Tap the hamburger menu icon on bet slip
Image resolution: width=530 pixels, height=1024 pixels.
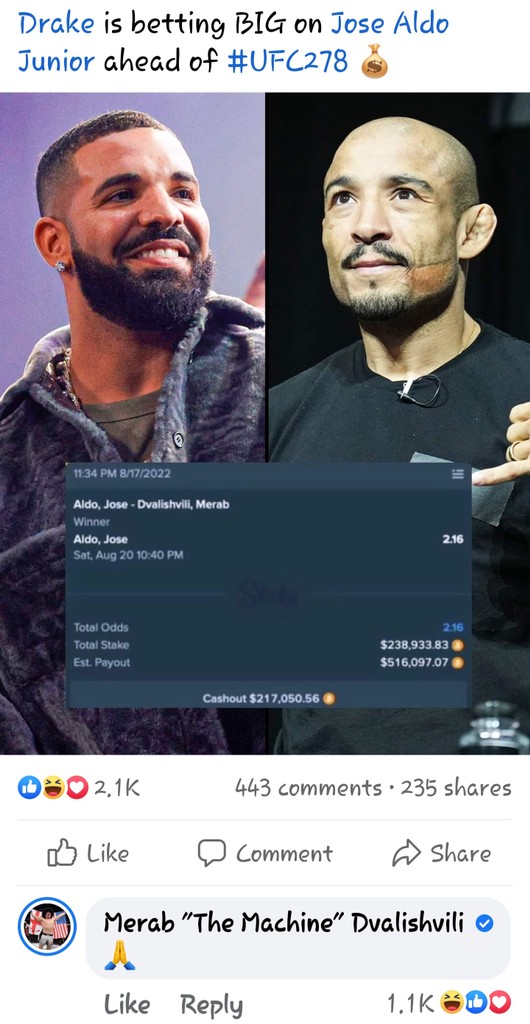point(458,473)
